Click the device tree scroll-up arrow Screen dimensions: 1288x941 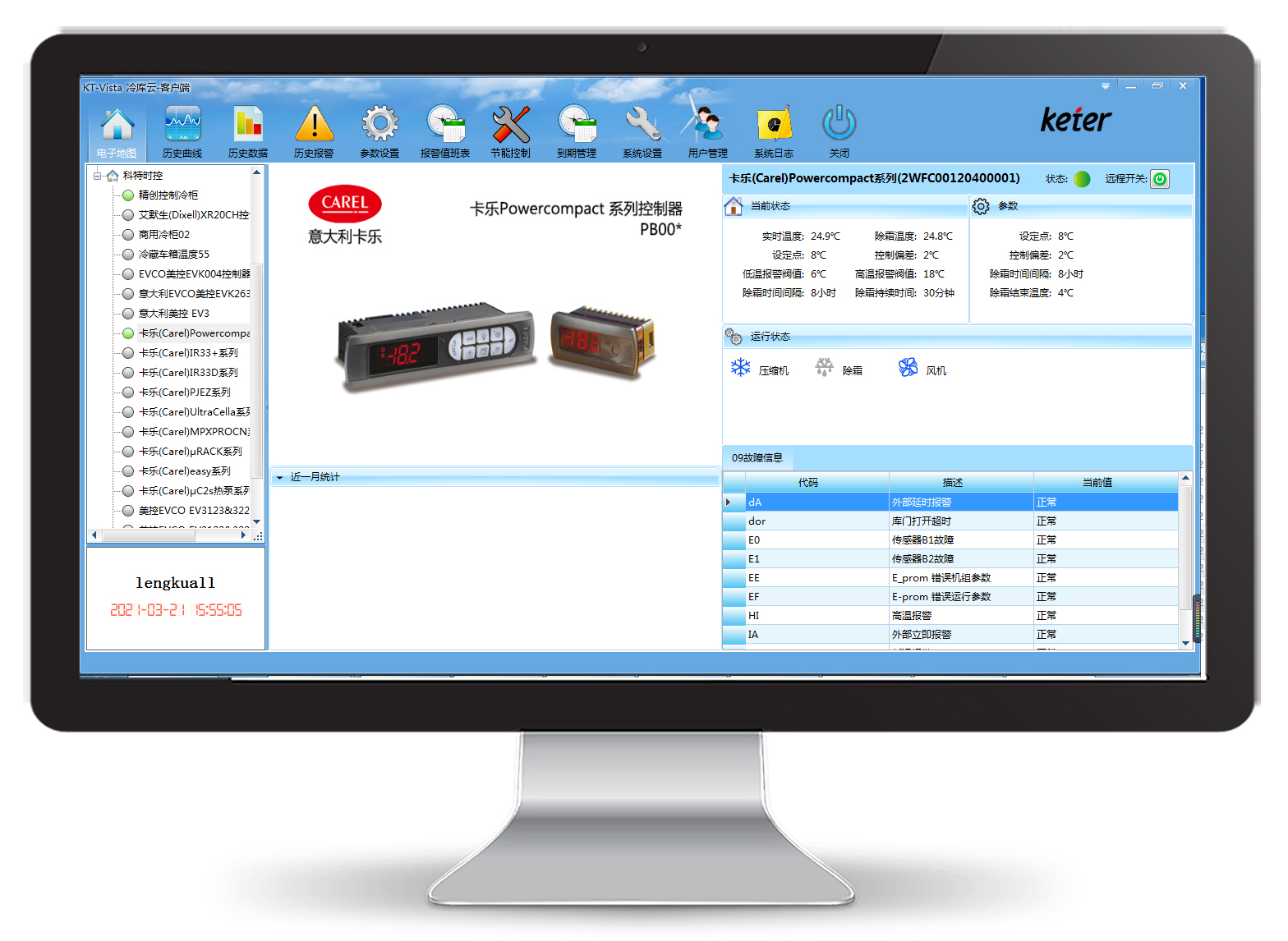tap(256, 172)
